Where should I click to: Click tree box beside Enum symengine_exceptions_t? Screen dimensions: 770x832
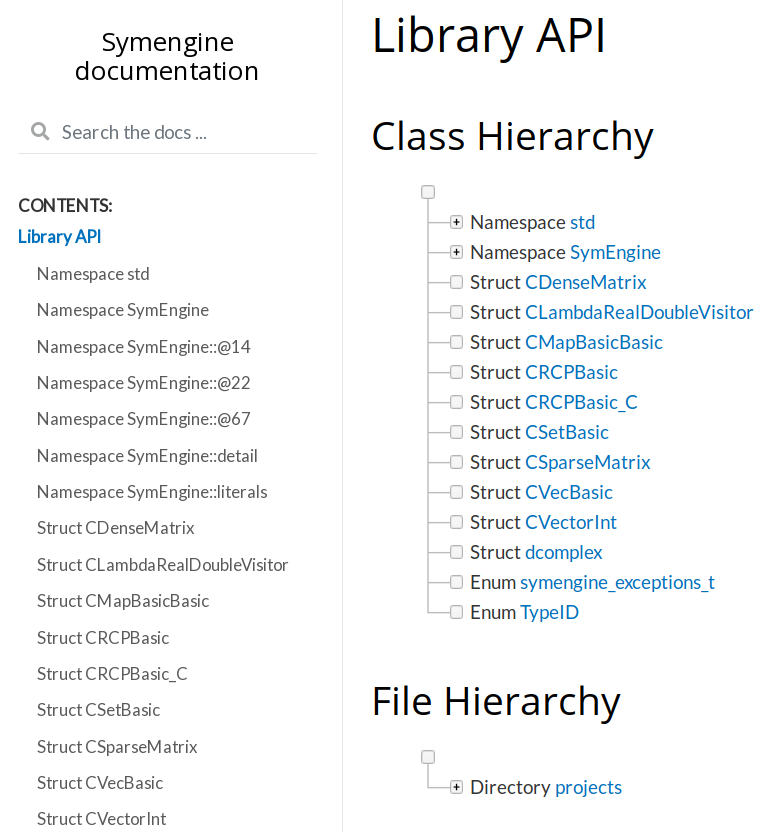click(456, 582)
